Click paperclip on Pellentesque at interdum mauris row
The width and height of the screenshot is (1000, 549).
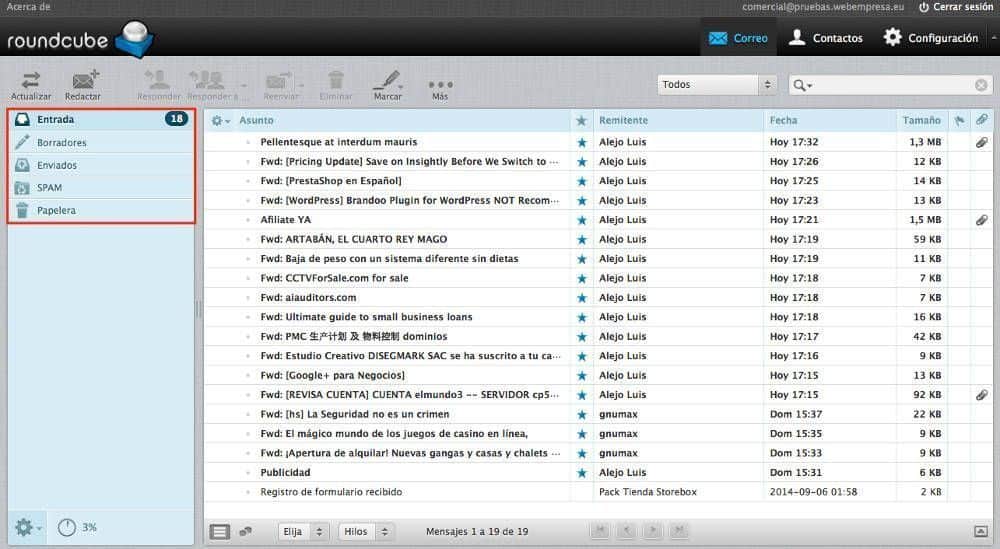[982, 142]
